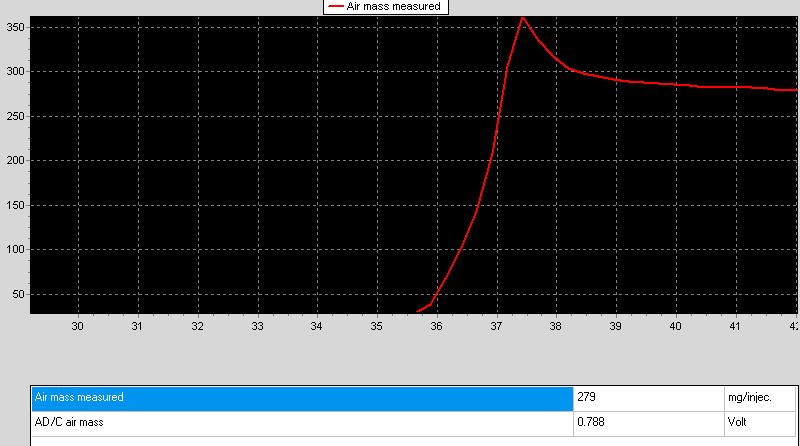Click the 279 value cell
This screenshot has height=446, width=800.
[648, 397]
